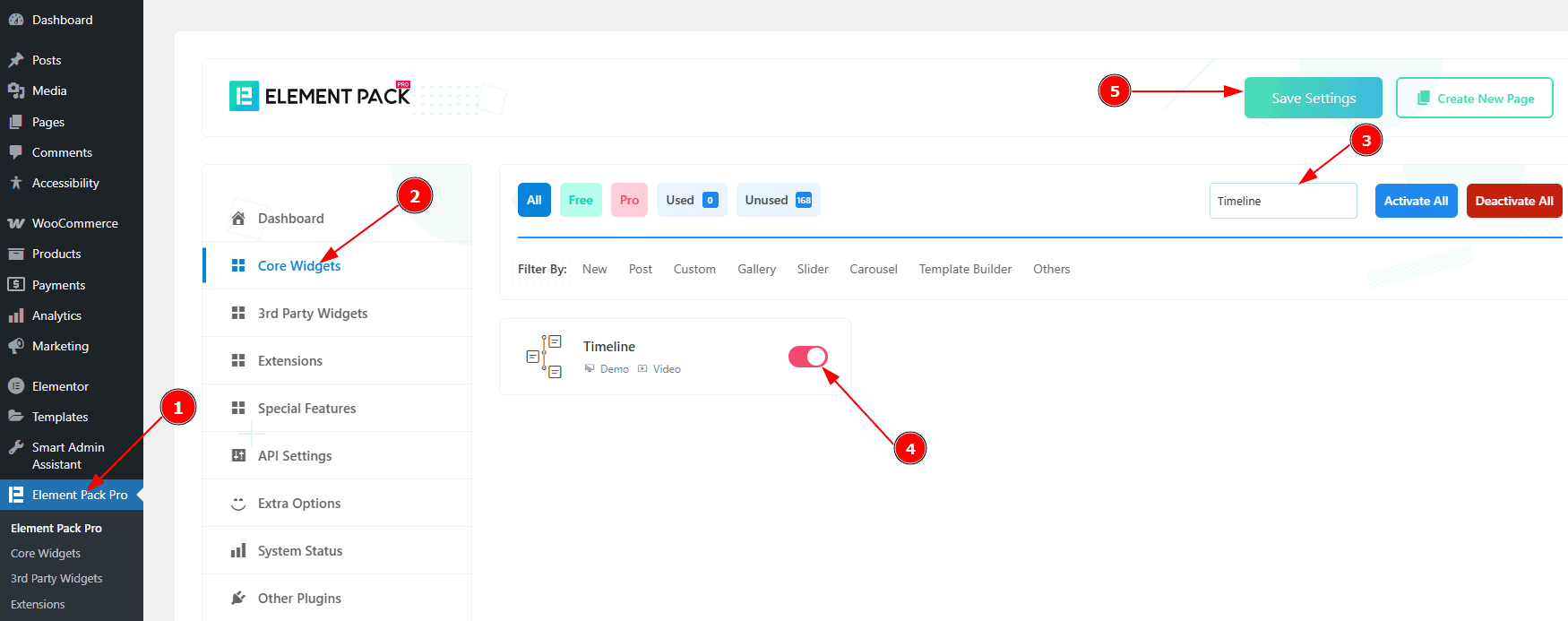
Task: Open the 3rd Party Widgets tab
Action: click(x=337, y=313)
